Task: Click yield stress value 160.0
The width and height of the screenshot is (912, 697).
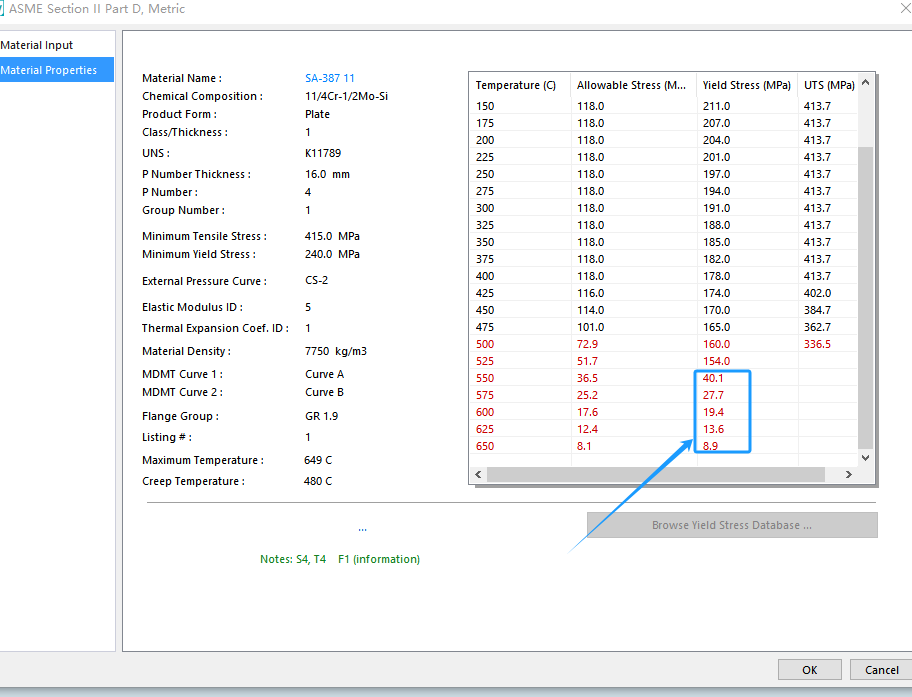Action: tap(716, 344)
